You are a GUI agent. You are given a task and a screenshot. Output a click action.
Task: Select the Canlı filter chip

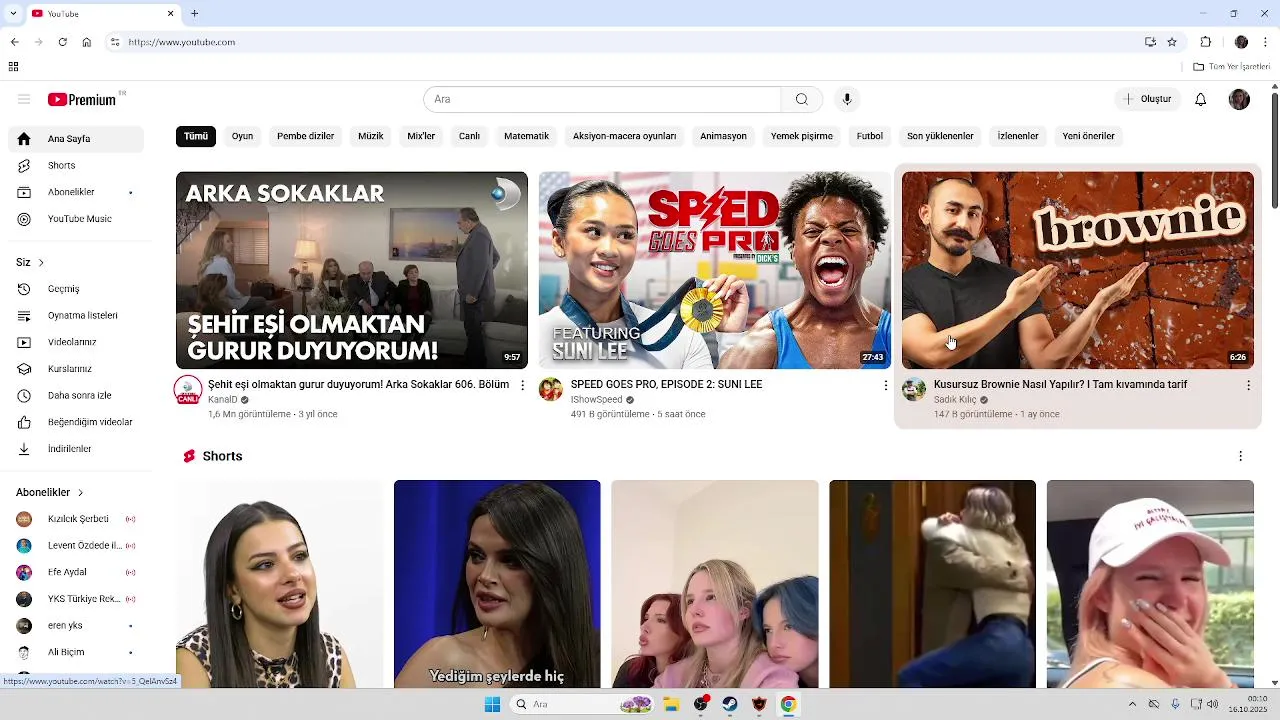click(469, 136)
